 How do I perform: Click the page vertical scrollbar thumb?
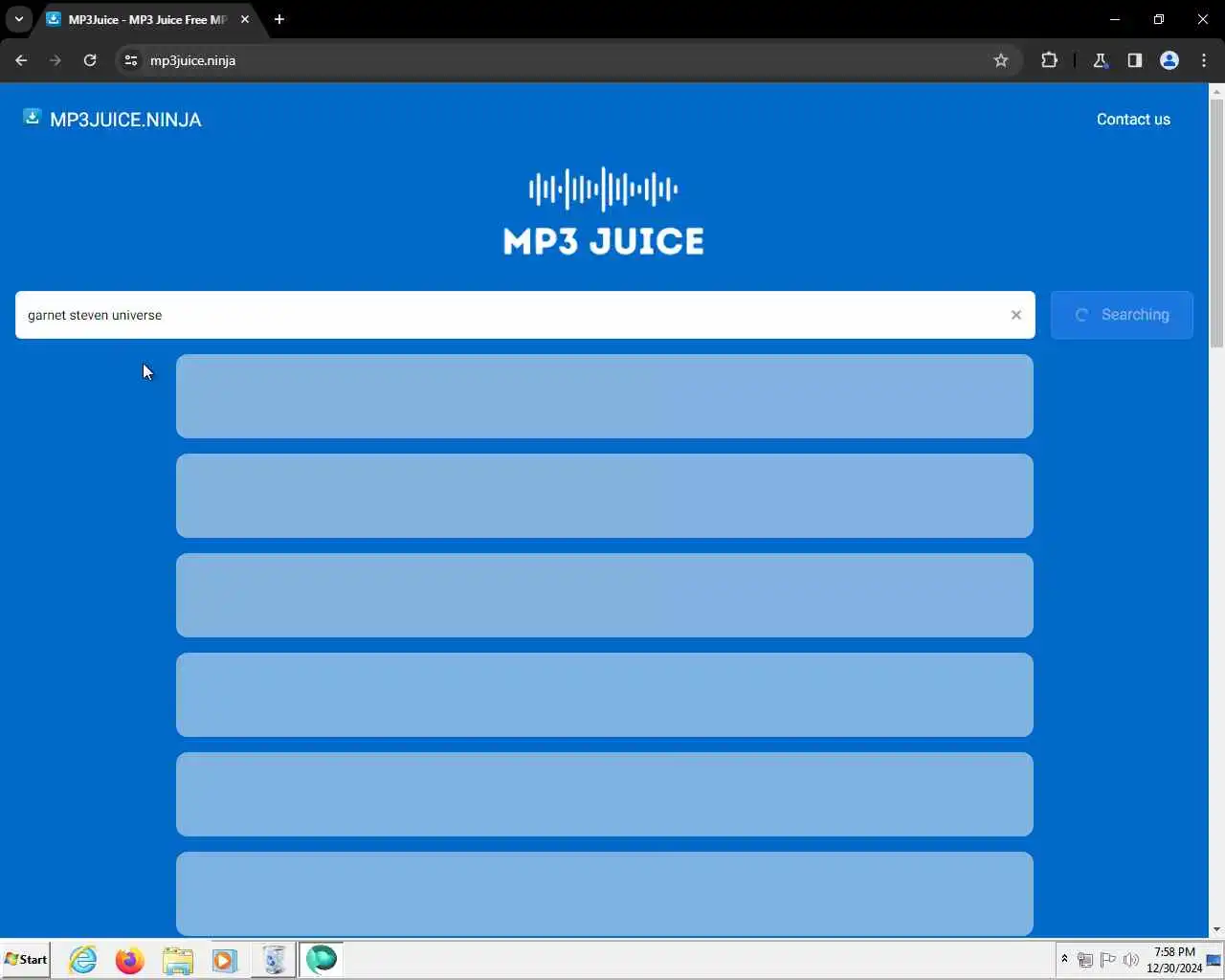[x=1216, y=222]
